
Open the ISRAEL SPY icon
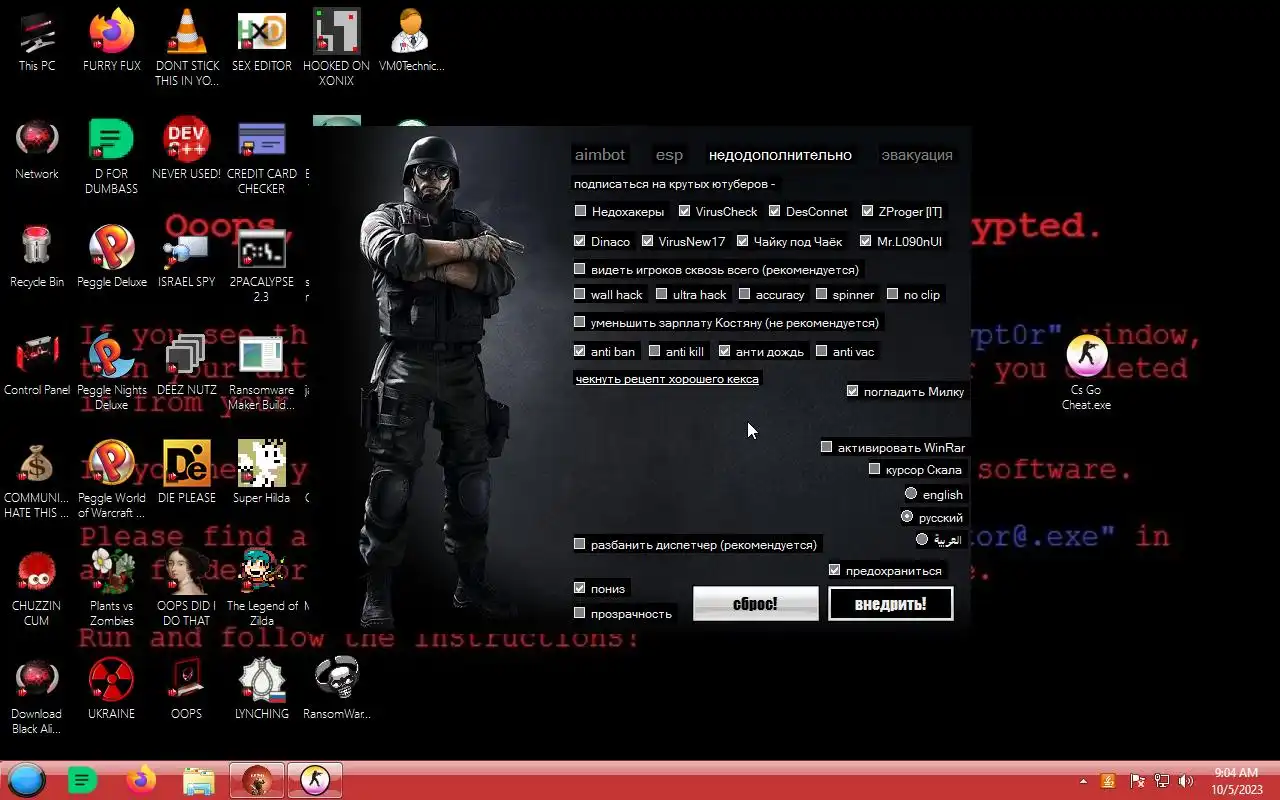(x=187, y=258)
